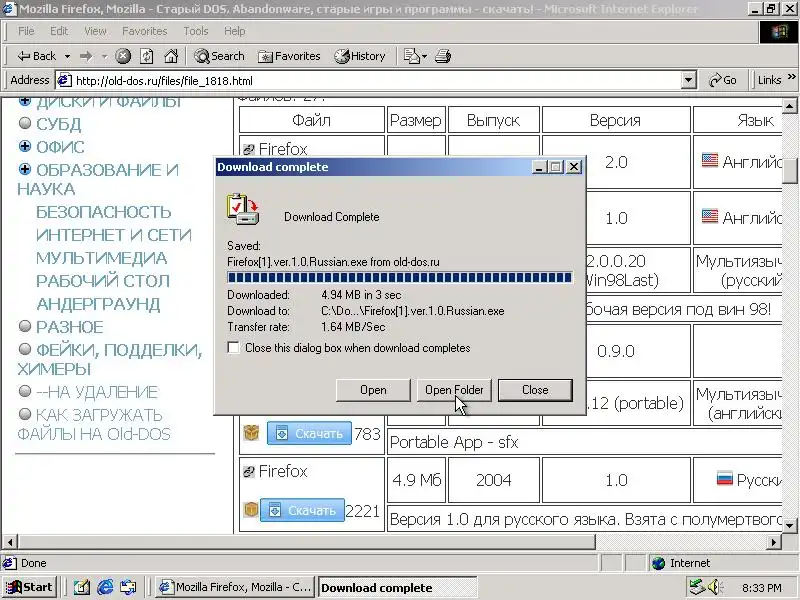Open the Favorites menu
Viewport: 800px width, 600px height.
144,31
